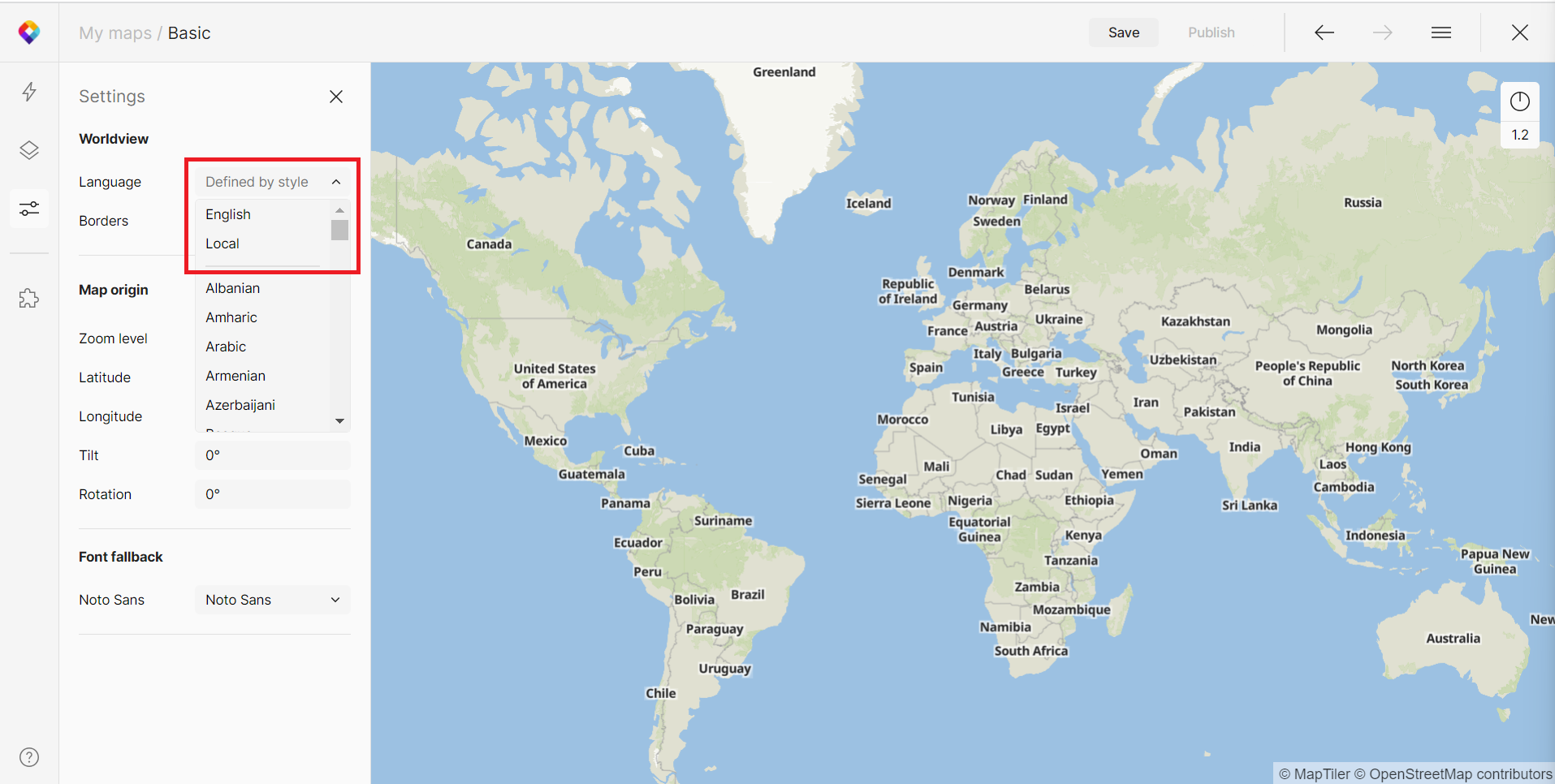Close the Settings panel

(336, 97)
